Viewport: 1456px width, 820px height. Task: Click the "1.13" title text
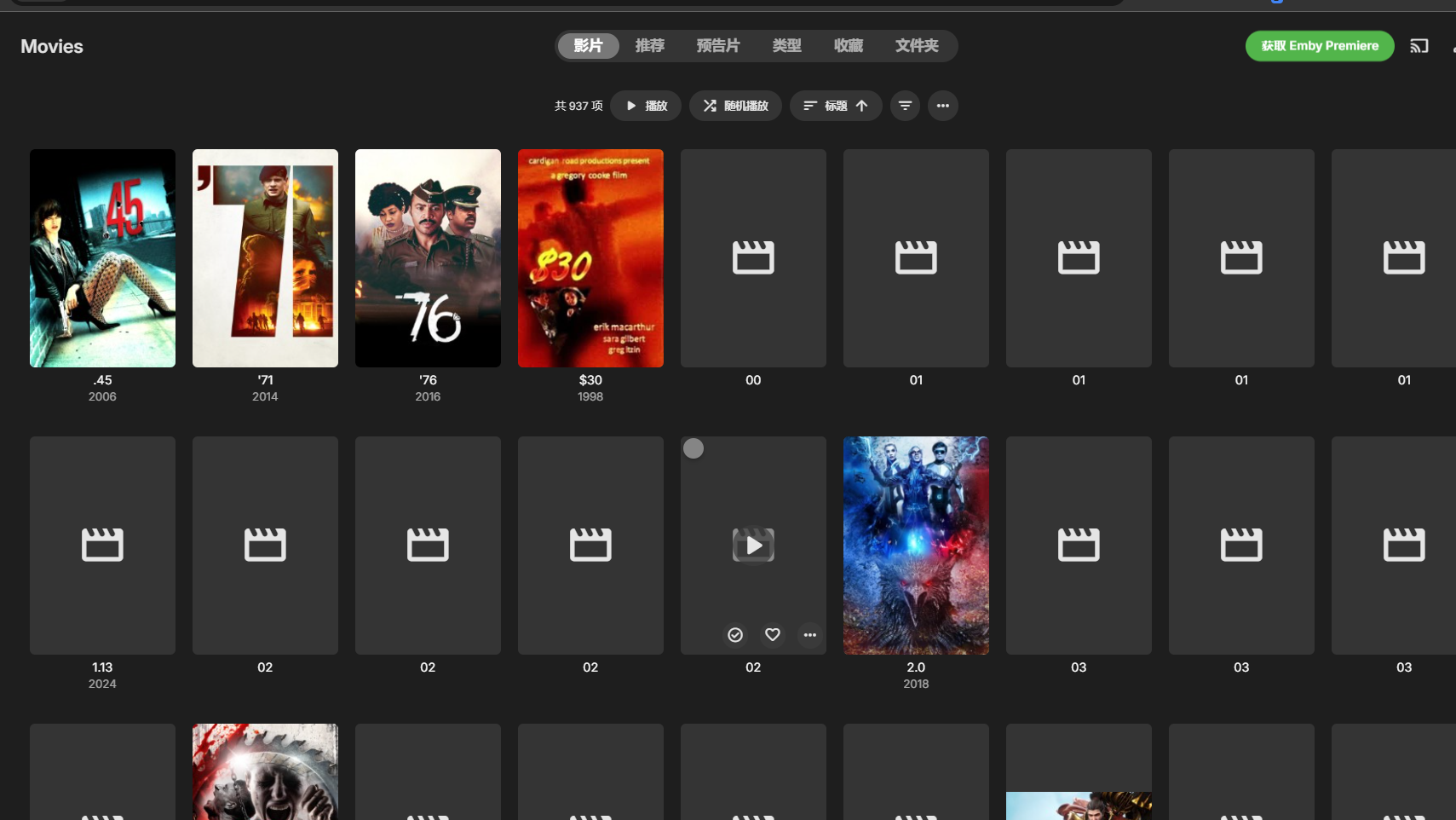point(102,667)
